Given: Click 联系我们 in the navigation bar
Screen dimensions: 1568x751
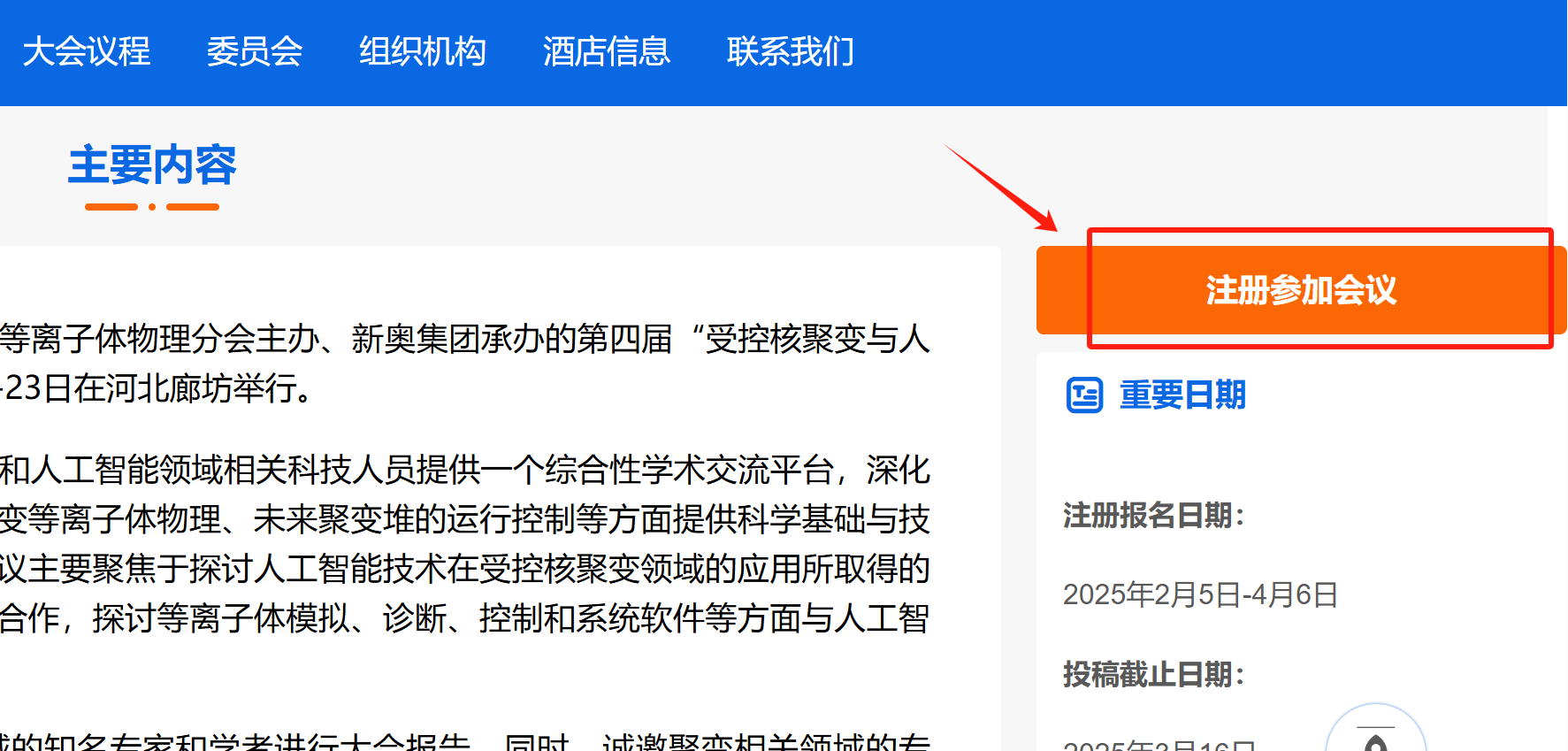Looking at the screenshot, I should pyautogui.click(x=791, y=51).
